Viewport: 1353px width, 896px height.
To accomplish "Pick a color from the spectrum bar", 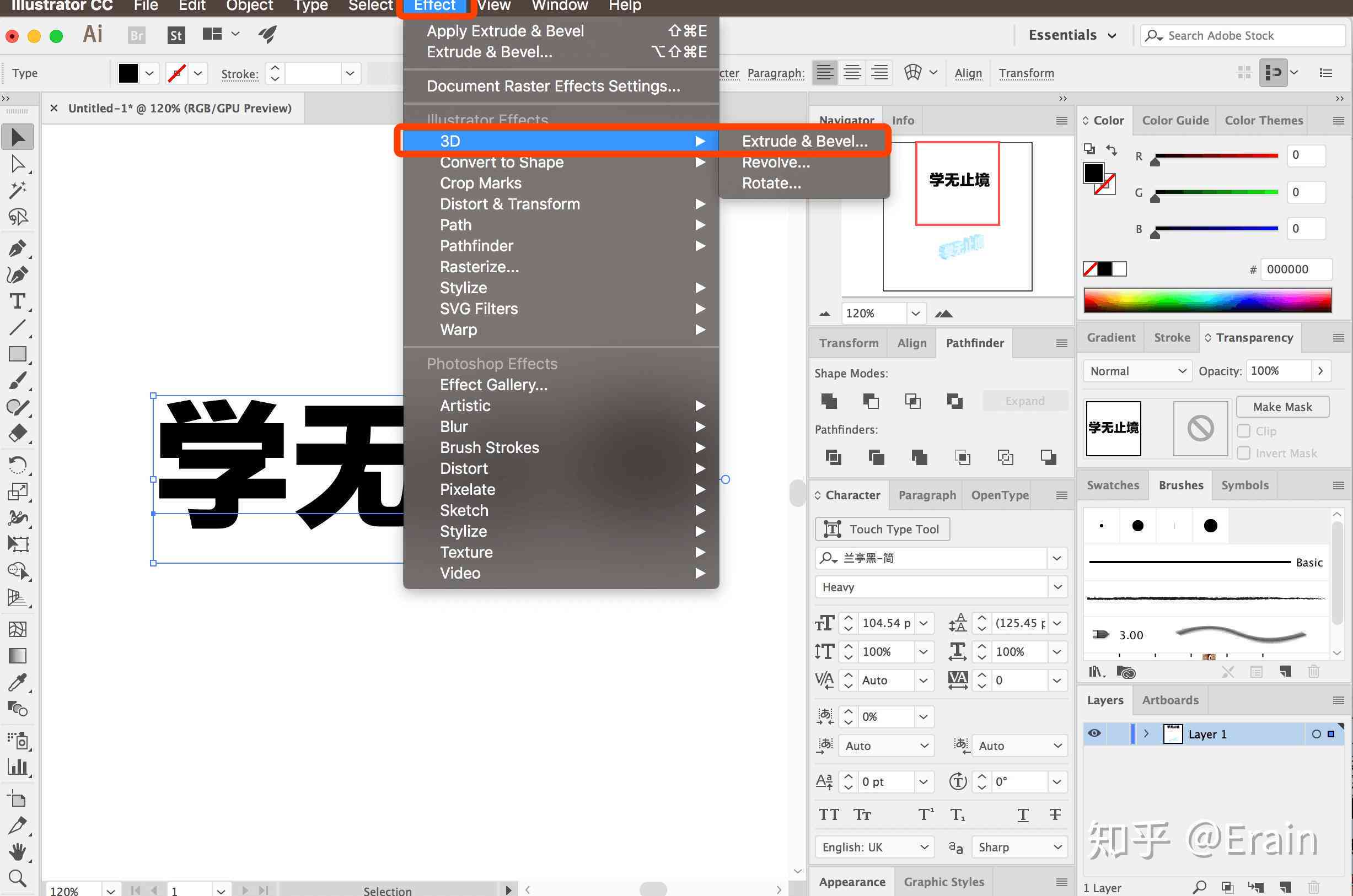I will click(1207, 300).
